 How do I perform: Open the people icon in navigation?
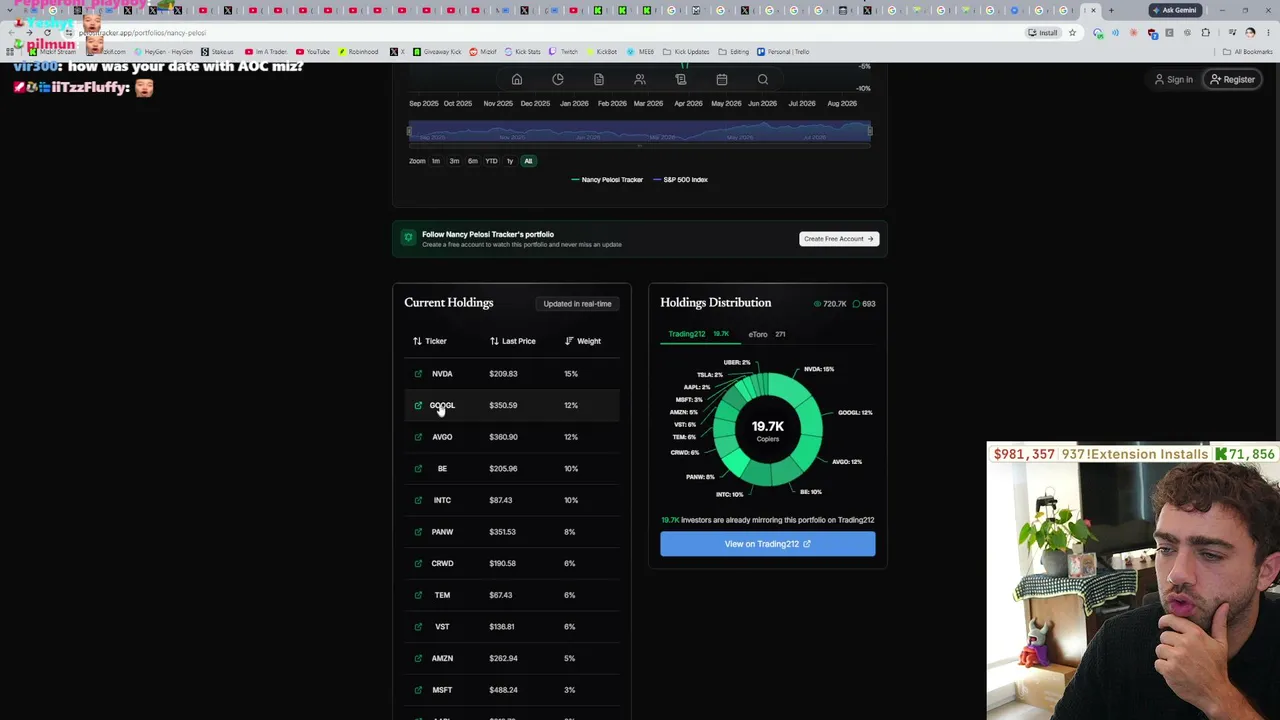[640, 79]
